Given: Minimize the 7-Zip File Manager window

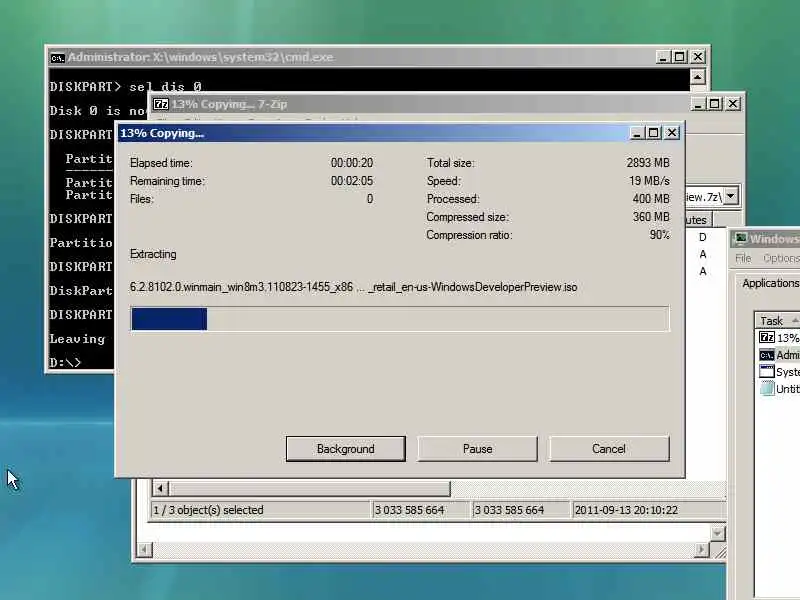Looking at the screenshot, I should tap(697, 104).
